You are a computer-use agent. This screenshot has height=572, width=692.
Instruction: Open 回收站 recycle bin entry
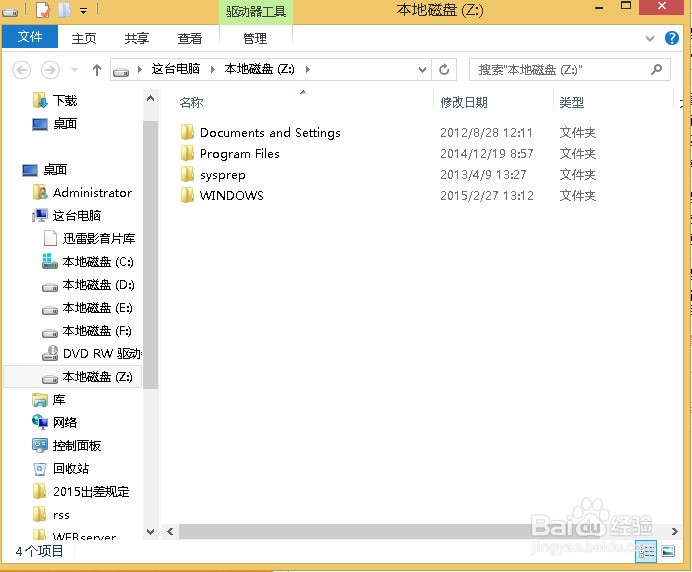(x=71, y=468)
